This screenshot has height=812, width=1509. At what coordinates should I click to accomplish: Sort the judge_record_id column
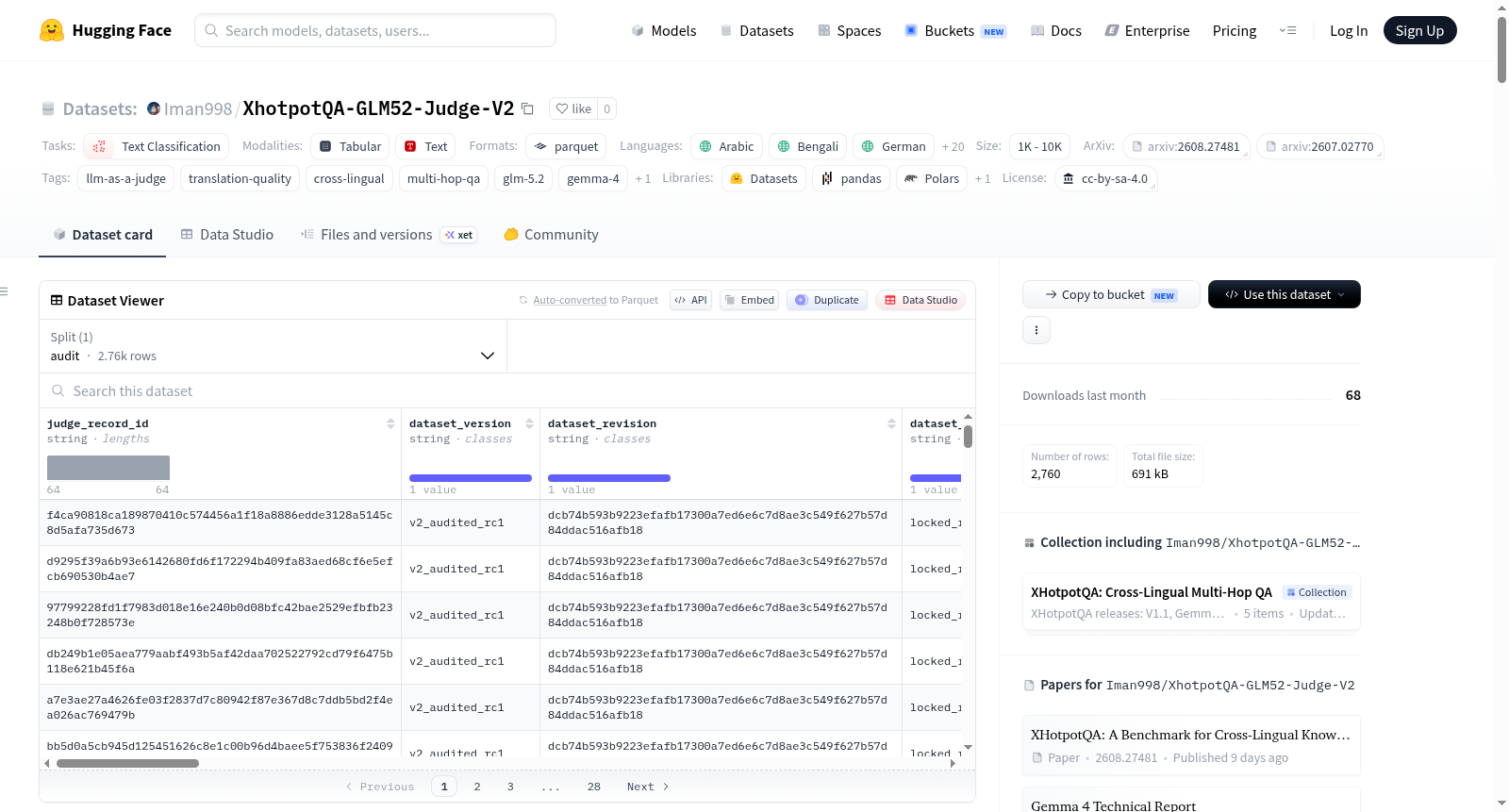(390, 423)
